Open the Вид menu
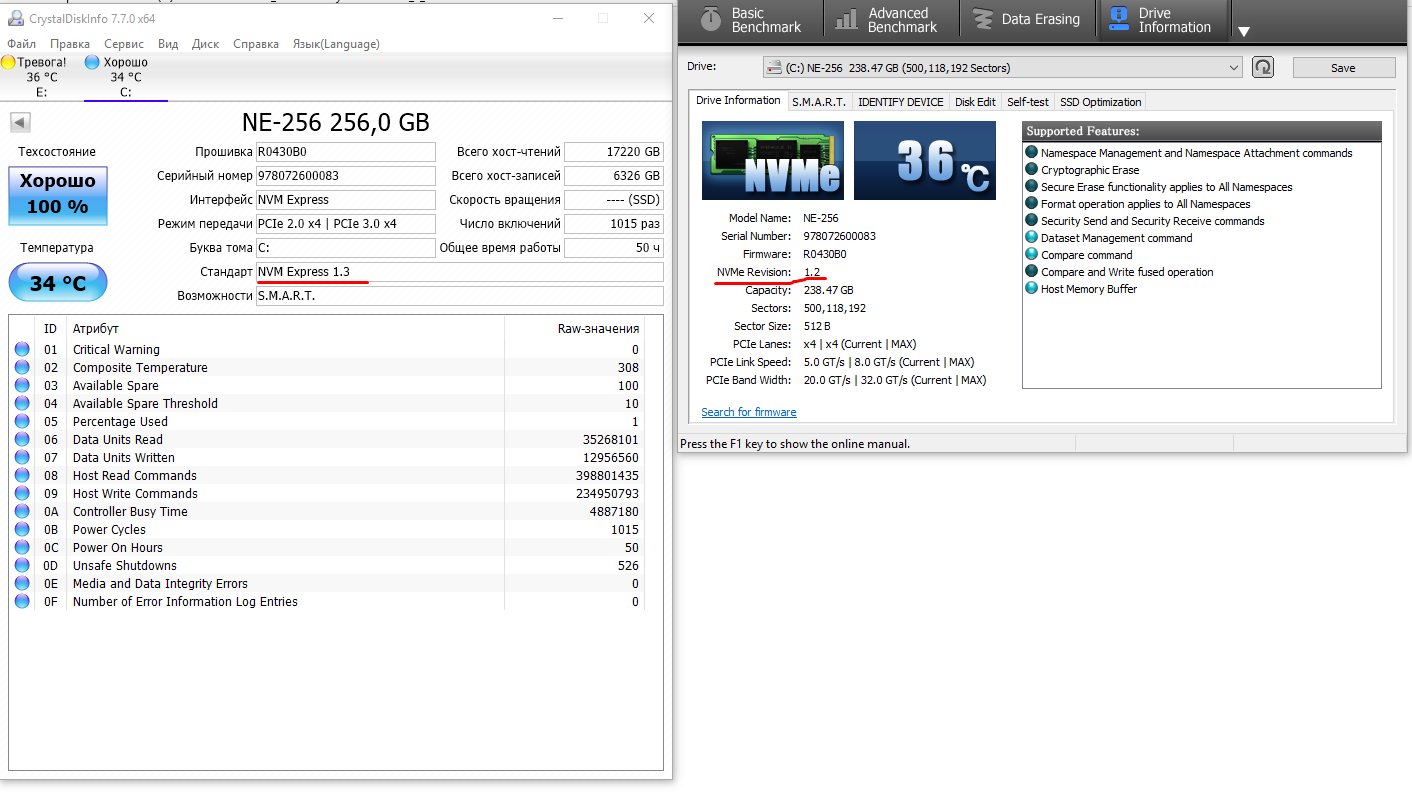 point(168,44)
